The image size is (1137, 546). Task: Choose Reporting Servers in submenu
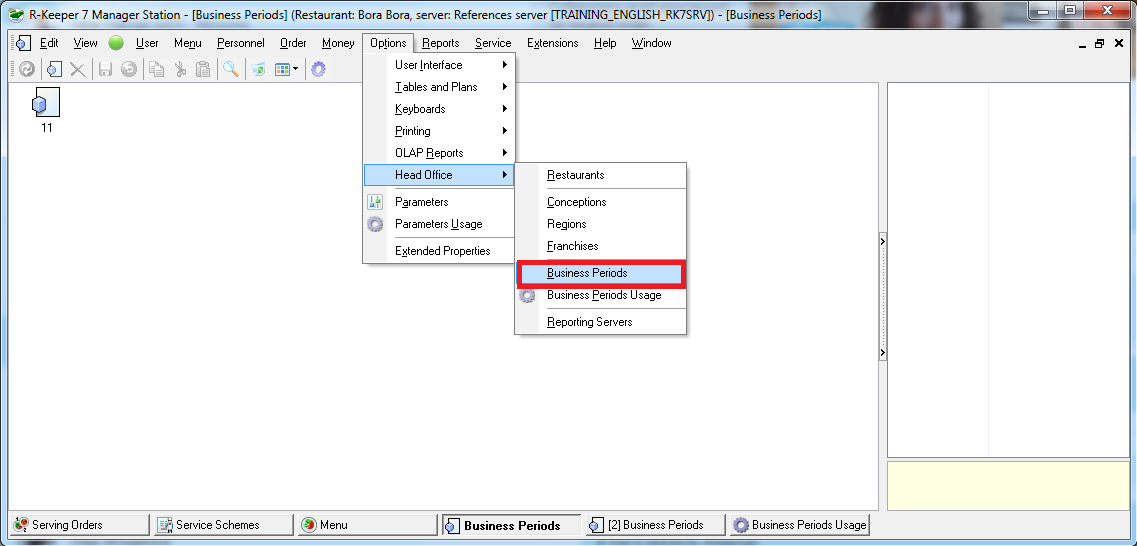click(600, 322)
